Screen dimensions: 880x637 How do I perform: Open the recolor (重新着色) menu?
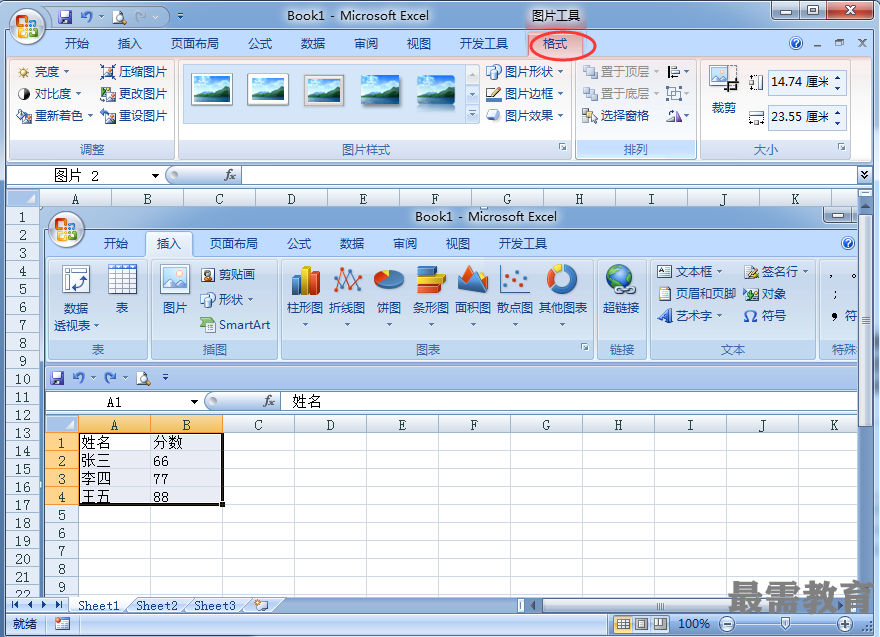[x=54, y=116]
